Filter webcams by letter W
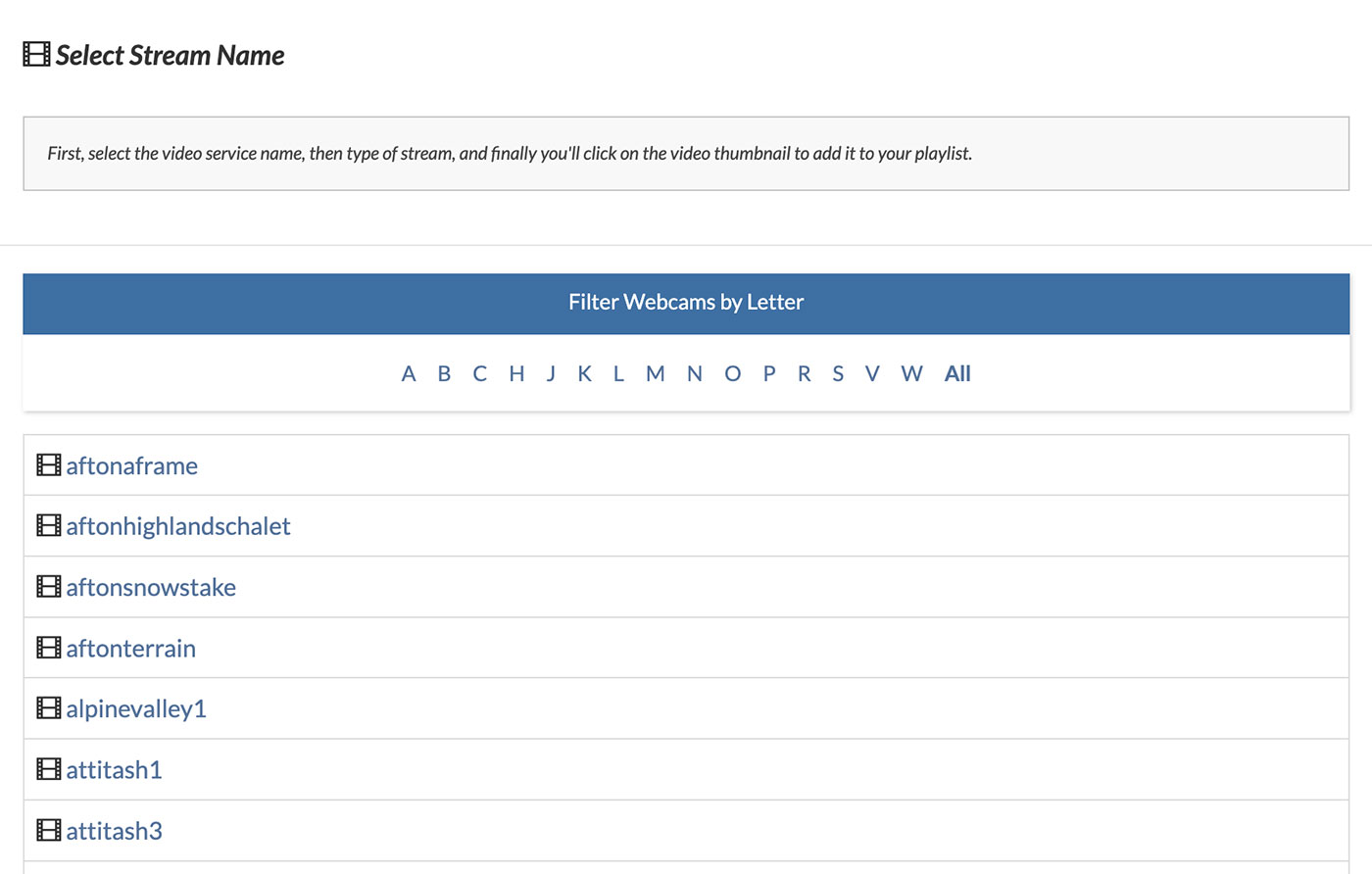 coord(911,373)
